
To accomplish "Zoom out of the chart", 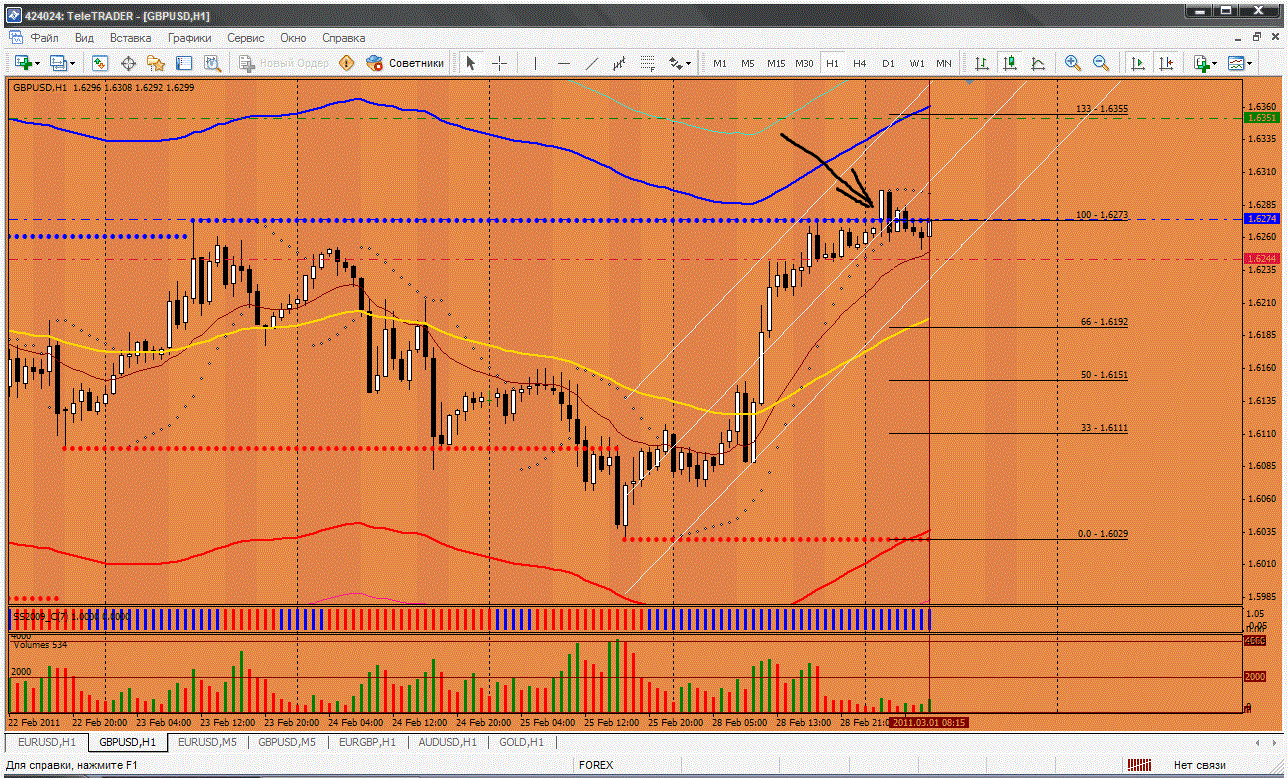I will click(x=1101, y=63).
